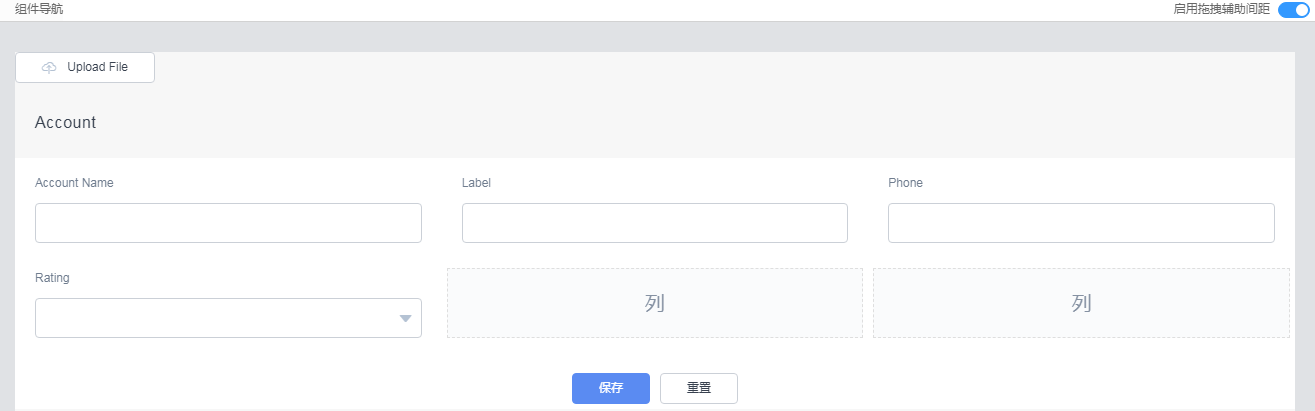The width and height of the screenshot is (1315, 411).
Task: Click the Upload File button text
Action: coord(97,67)
